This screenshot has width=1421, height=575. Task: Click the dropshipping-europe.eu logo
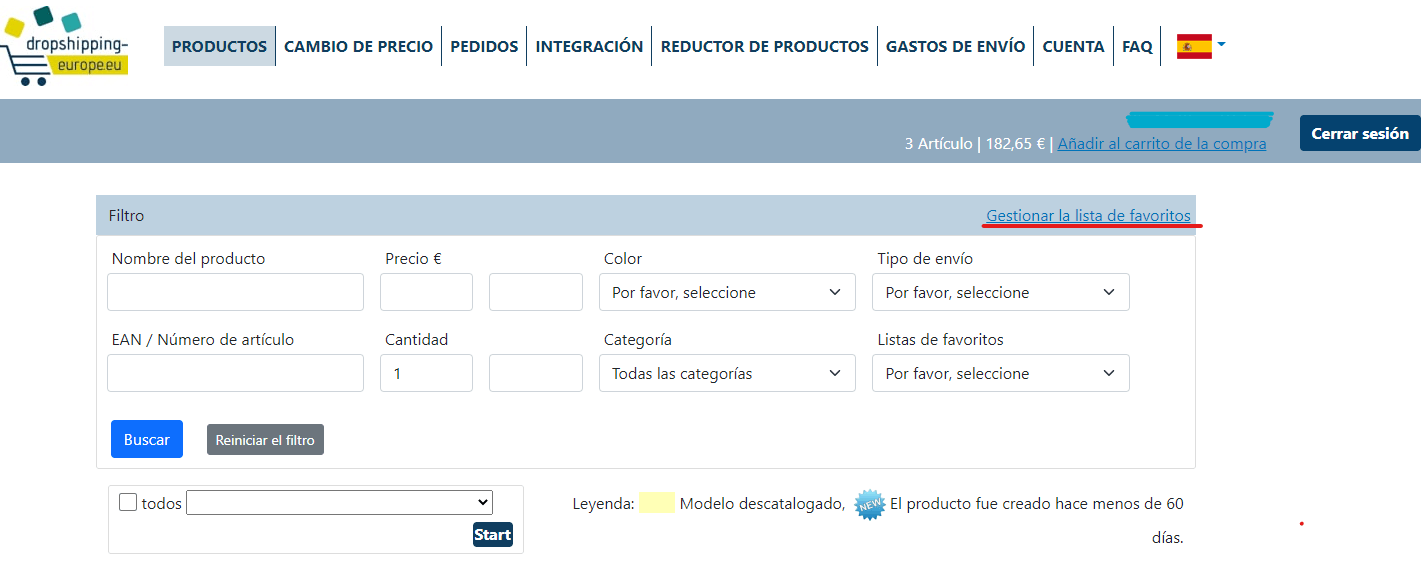tap(65, 46)
